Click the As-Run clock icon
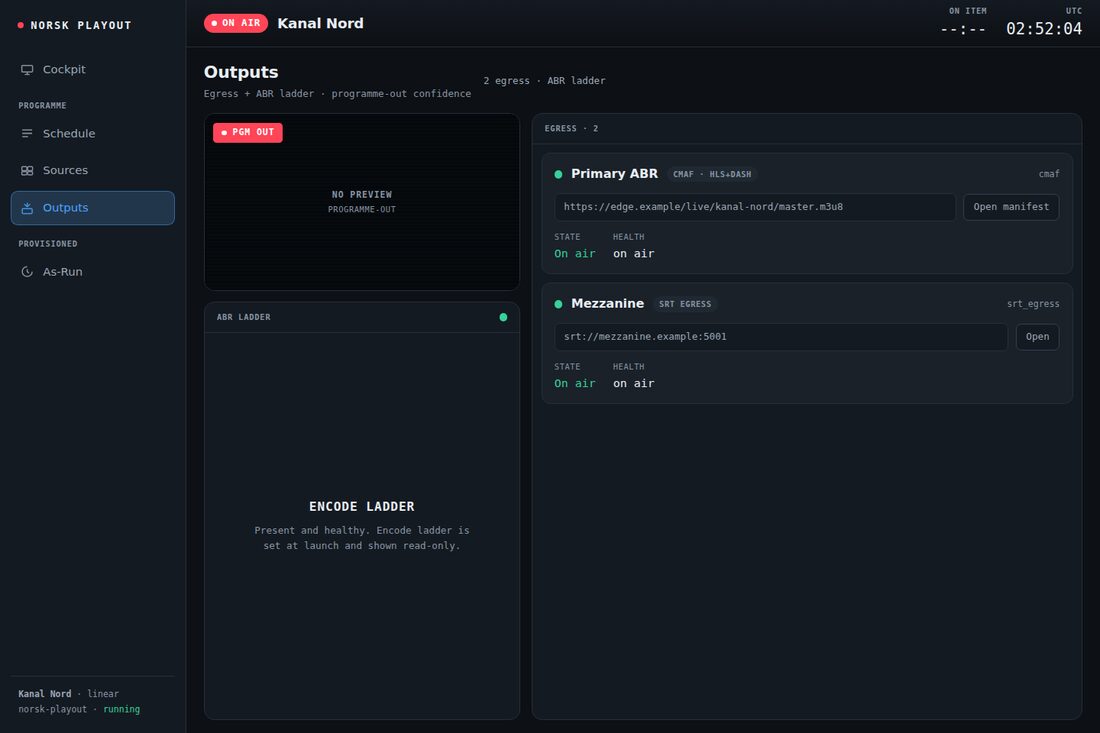 27,271
